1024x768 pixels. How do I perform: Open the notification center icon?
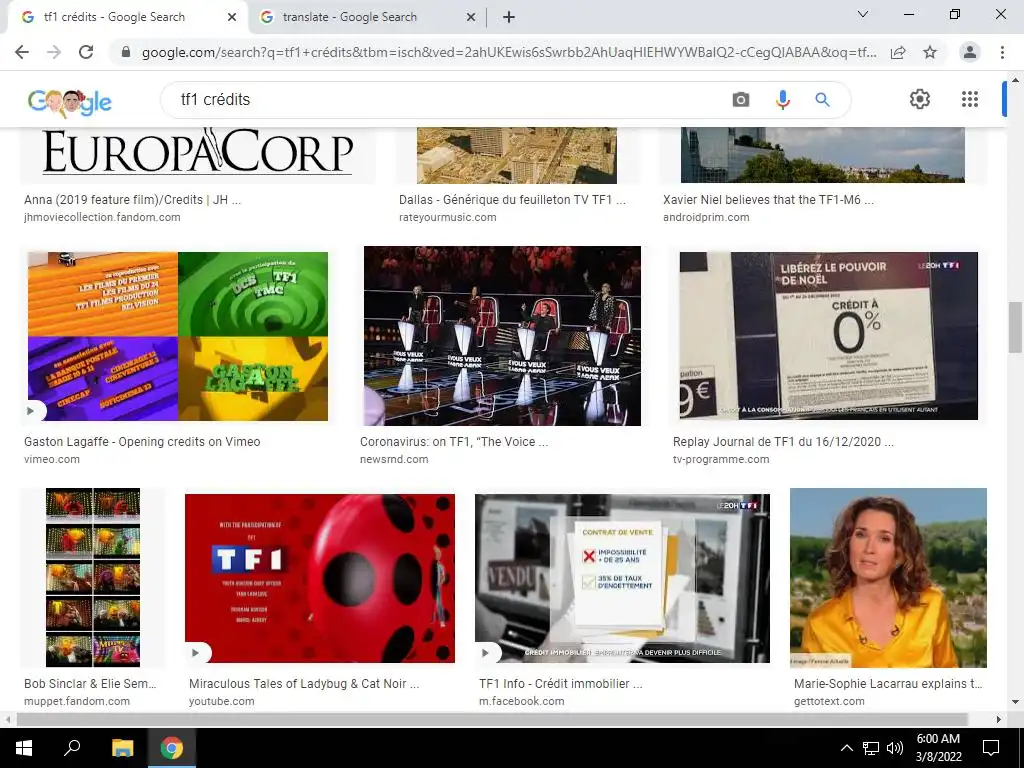pyautogui.click(x=991, y=748)
